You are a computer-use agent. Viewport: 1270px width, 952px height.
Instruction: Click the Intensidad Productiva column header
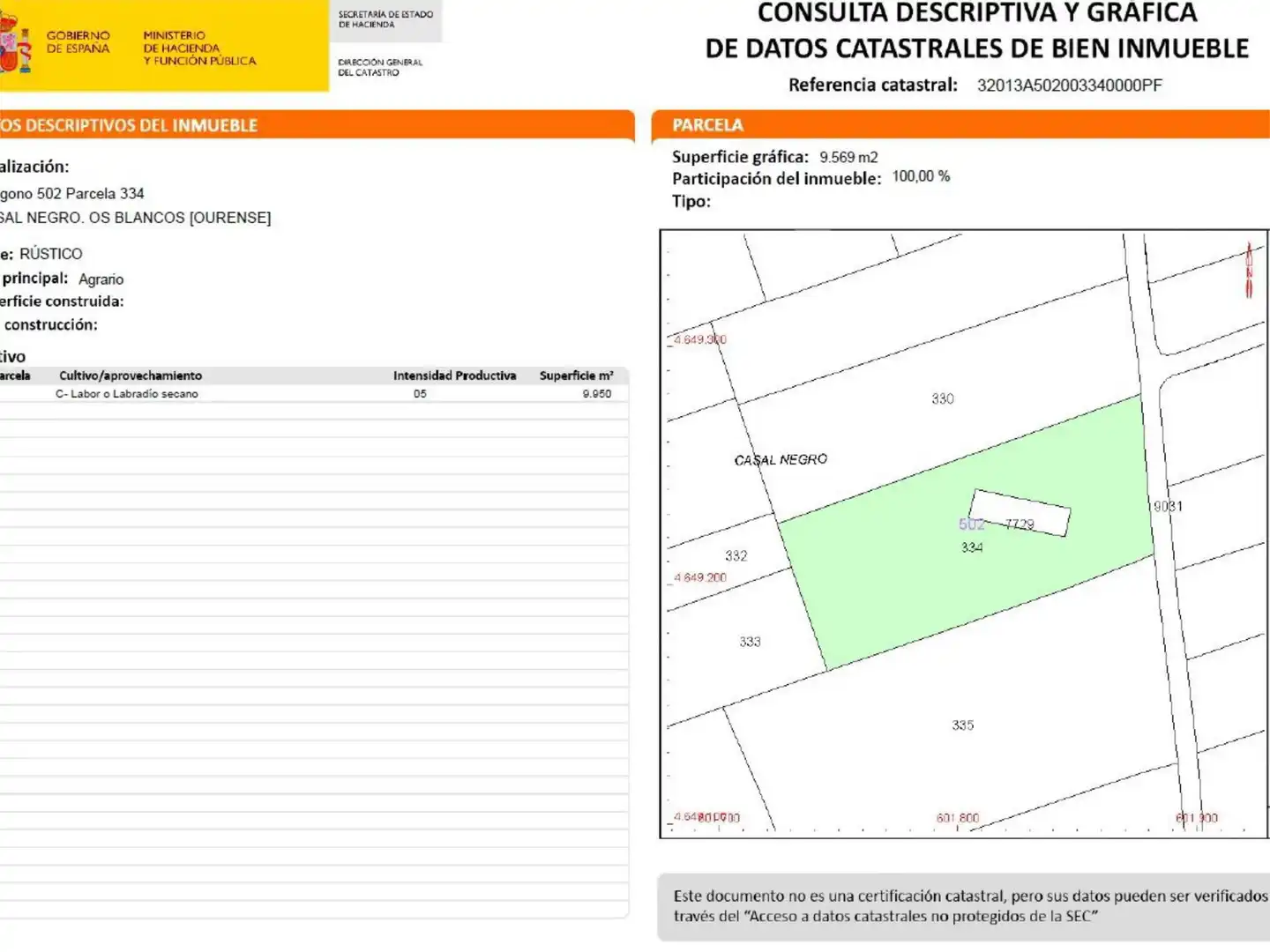454,376
